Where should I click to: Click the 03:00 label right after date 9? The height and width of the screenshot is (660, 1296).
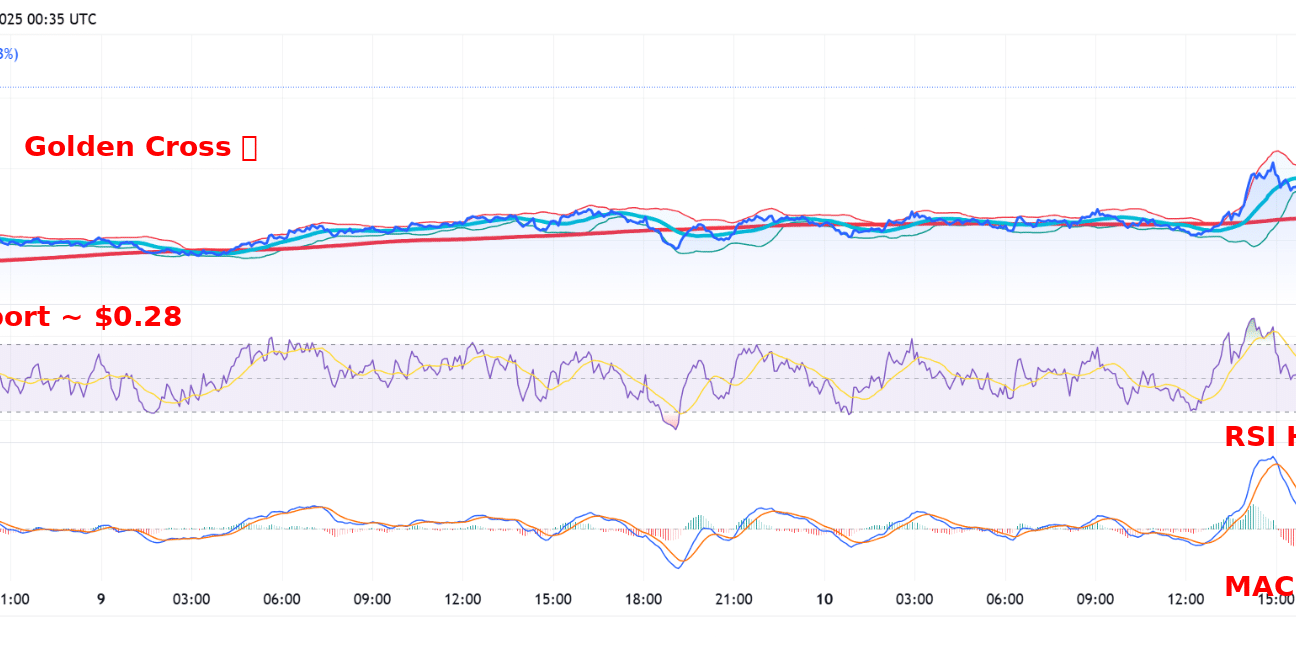pos(191,599)
